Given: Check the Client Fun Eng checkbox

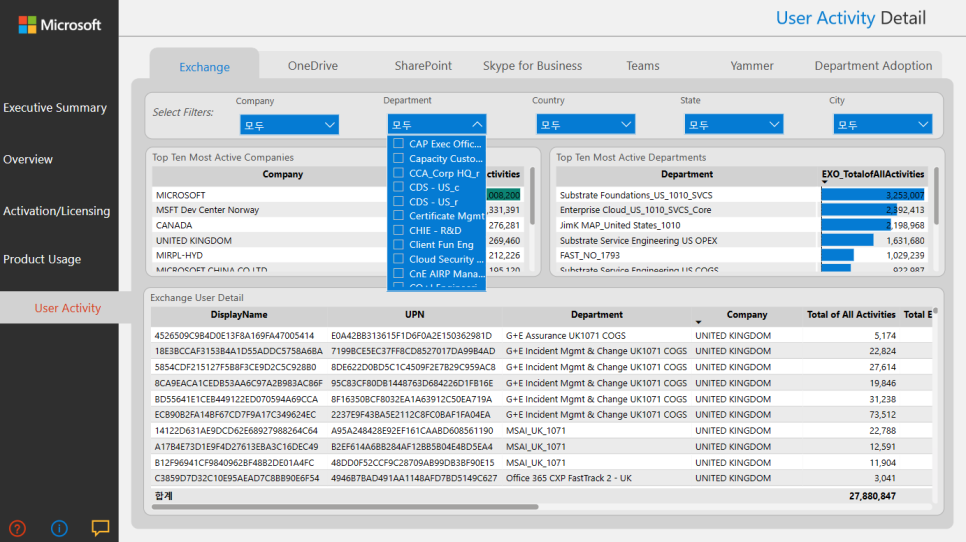Looking at the screenshot, I should coord(399,245).
